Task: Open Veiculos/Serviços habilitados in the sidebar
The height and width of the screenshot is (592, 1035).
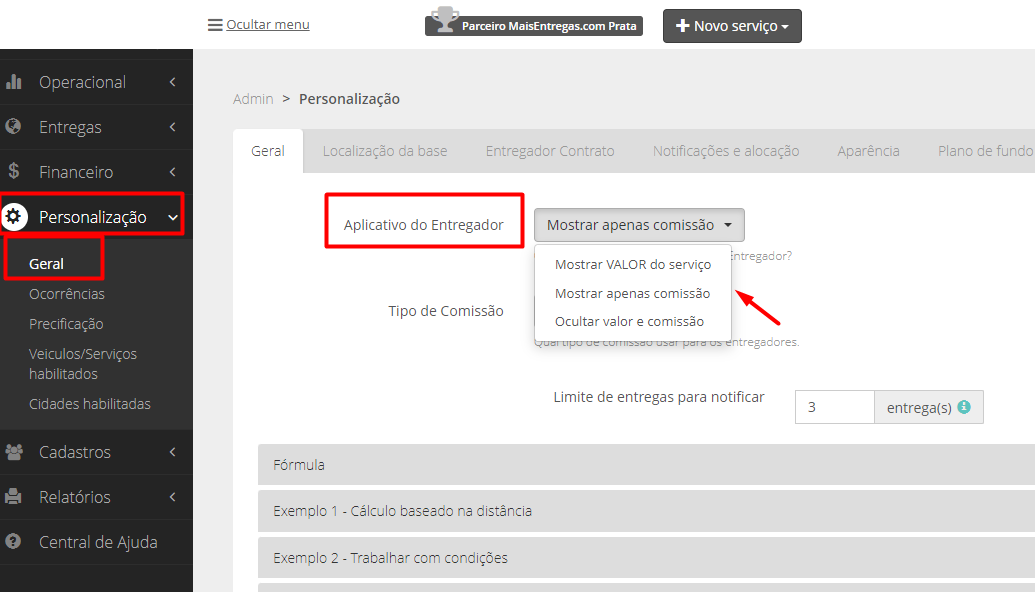Action: pyautogui.click(x=83, y=364)
